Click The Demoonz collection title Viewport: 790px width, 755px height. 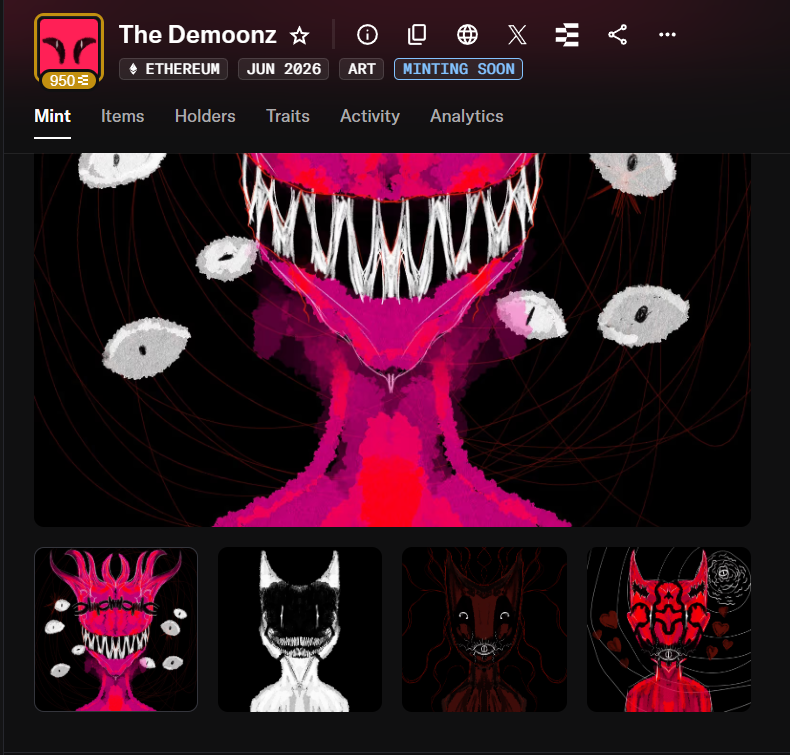(198, 35)
